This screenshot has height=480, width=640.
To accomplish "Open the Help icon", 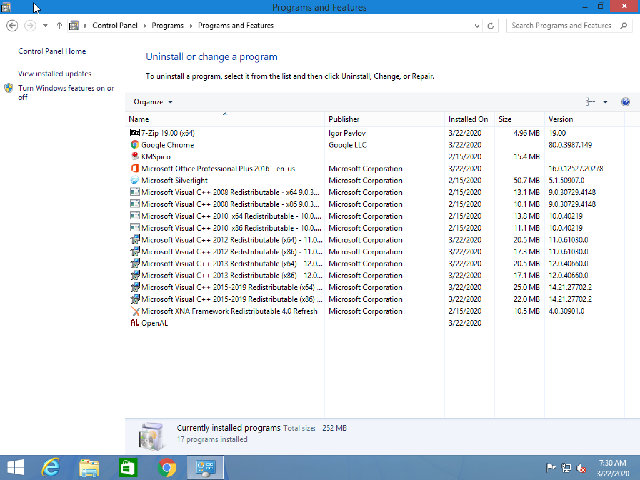I will pos(625,102).
